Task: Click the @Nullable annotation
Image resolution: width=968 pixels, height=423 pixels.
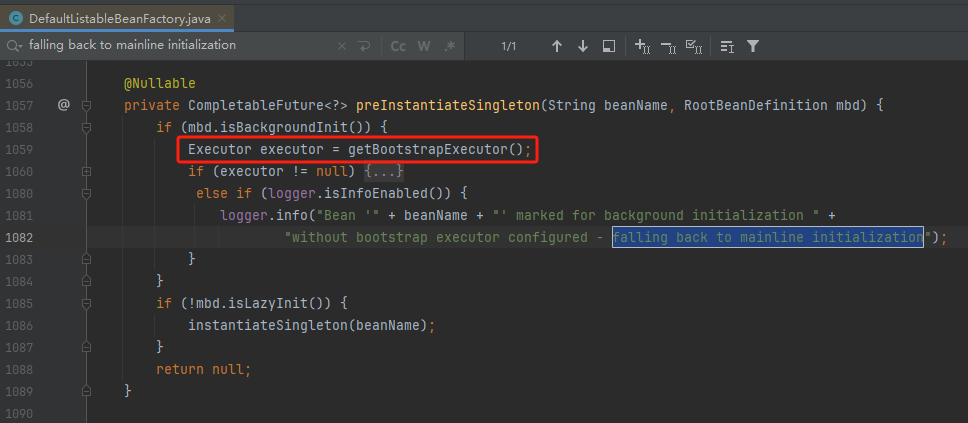Action: (160, 83)
